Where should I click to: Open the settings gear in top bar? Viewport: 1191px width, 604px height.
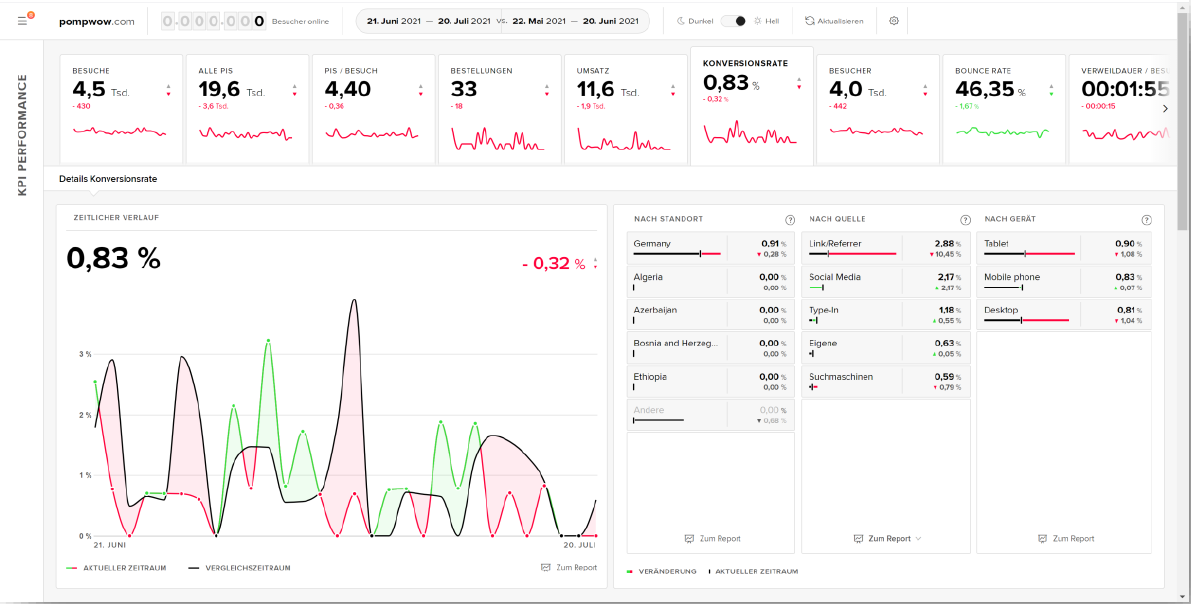[894, 21]
